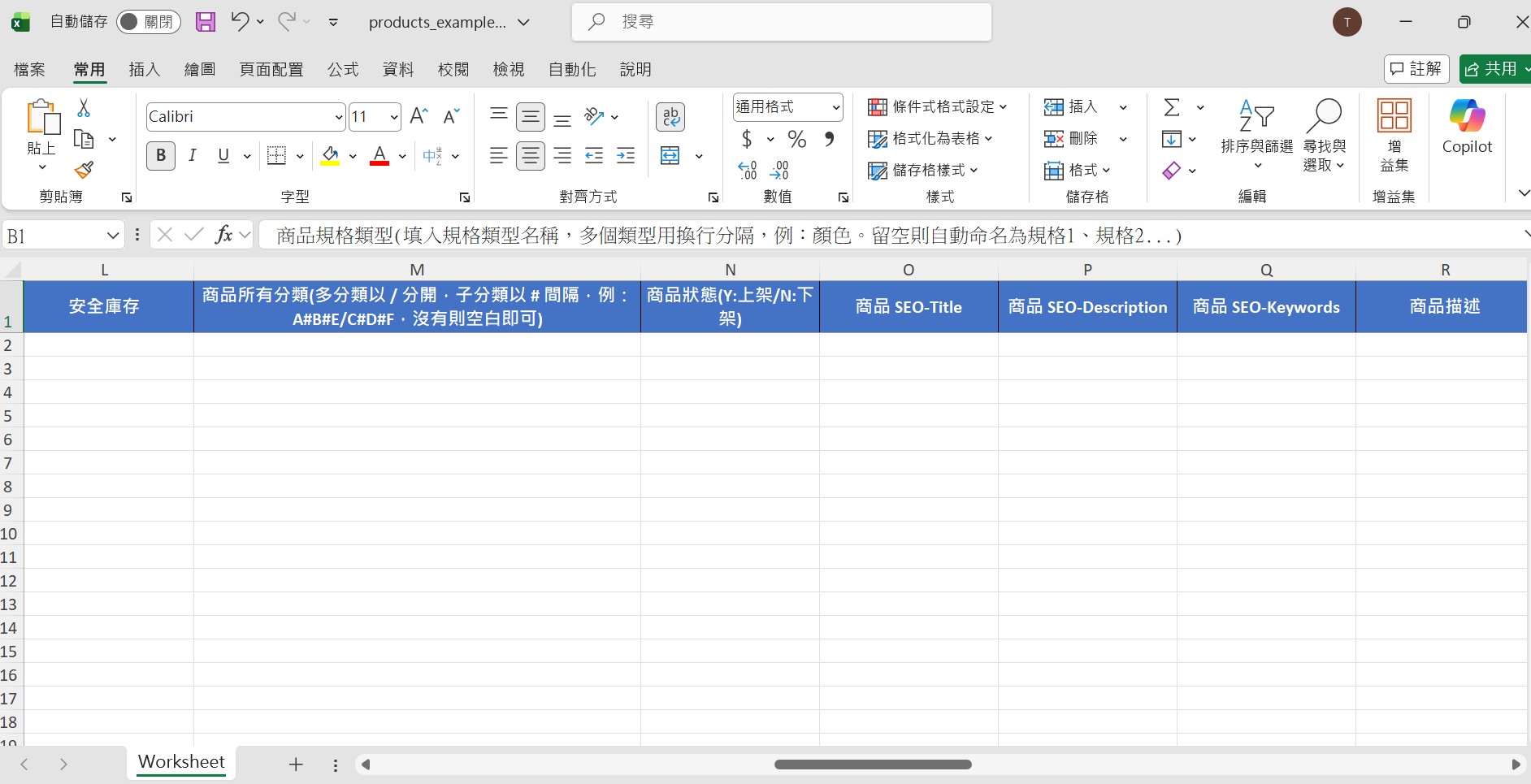Click the Save icon in title bar
The image size is (1531, 784).
206,22
